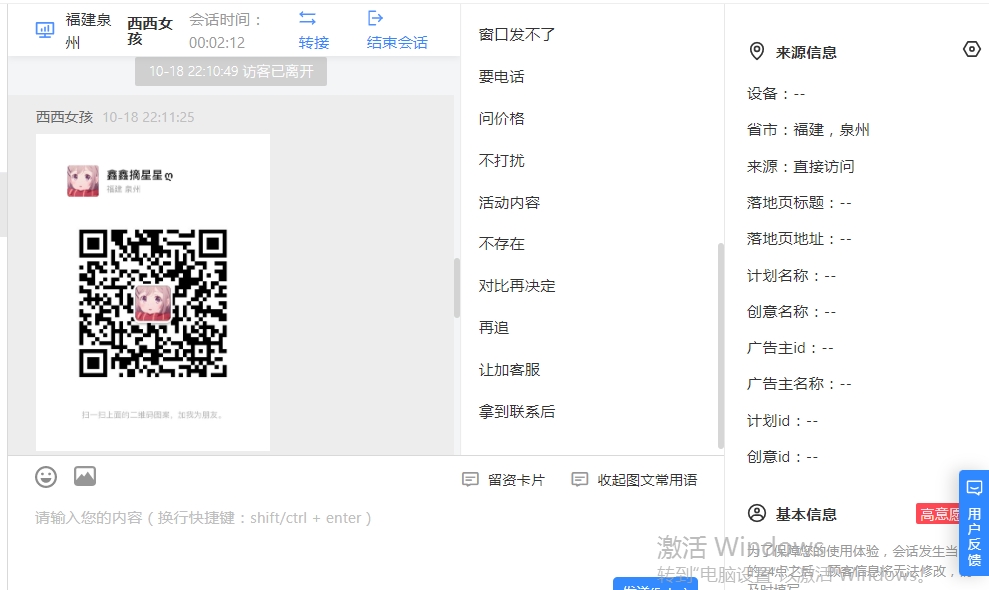Open the 留资卡片 card option

point(503,480)
